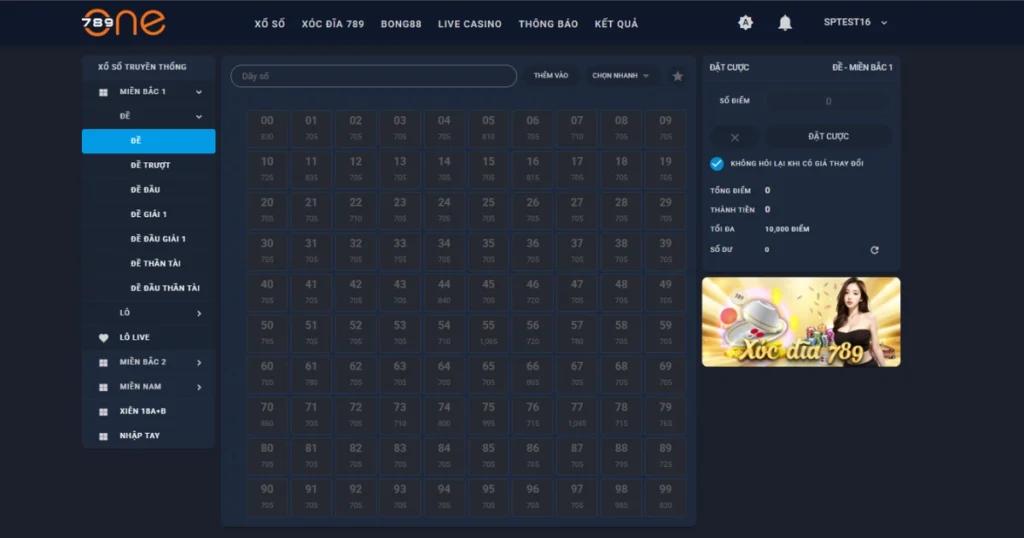Select number 90 in the grid
This screenshot has width=1024, height=538.
(267, 497)
